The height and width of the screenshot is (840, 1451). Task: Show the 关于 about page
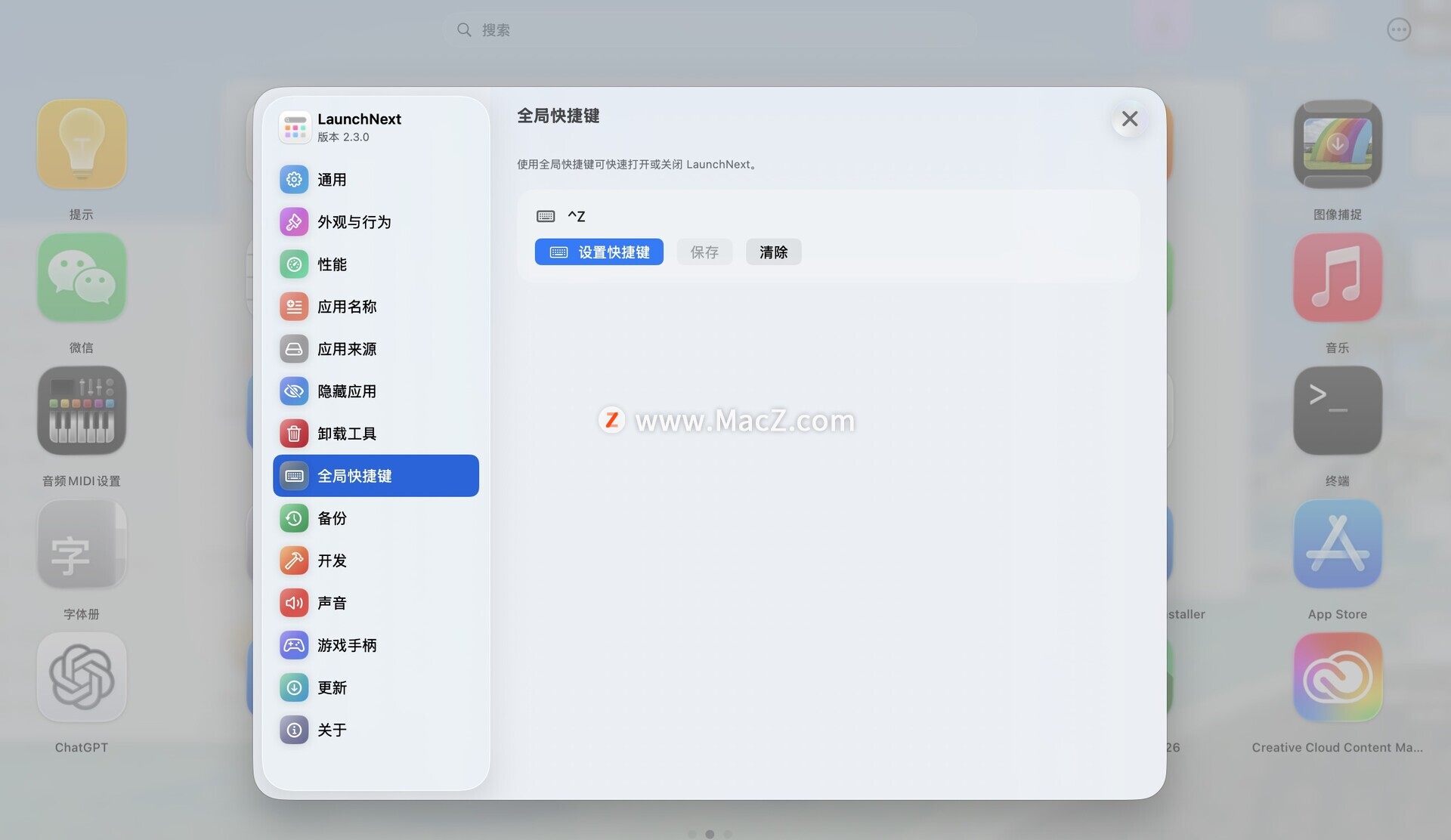(331, 730)
